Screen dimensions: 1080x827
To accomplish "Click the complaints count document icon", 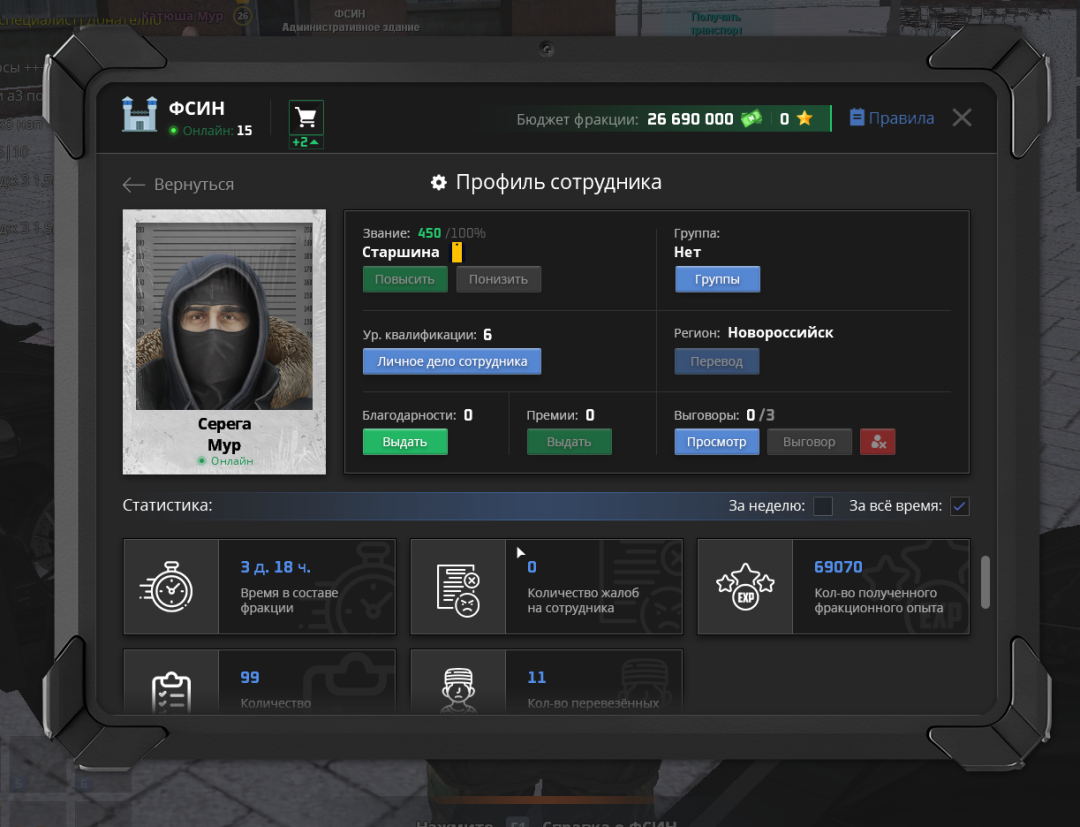I will [x=458, y=587].
